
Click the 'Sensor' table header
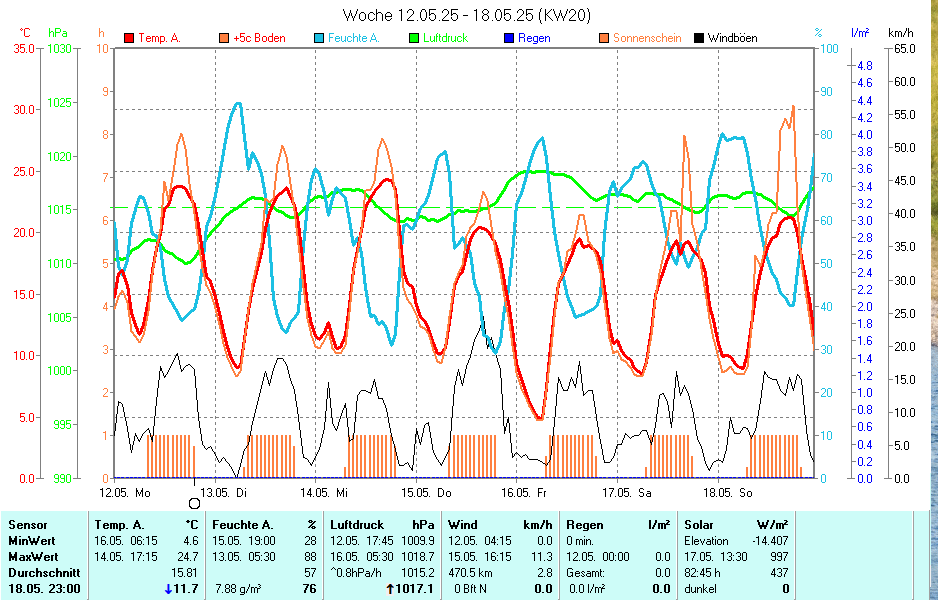(28, 525)
